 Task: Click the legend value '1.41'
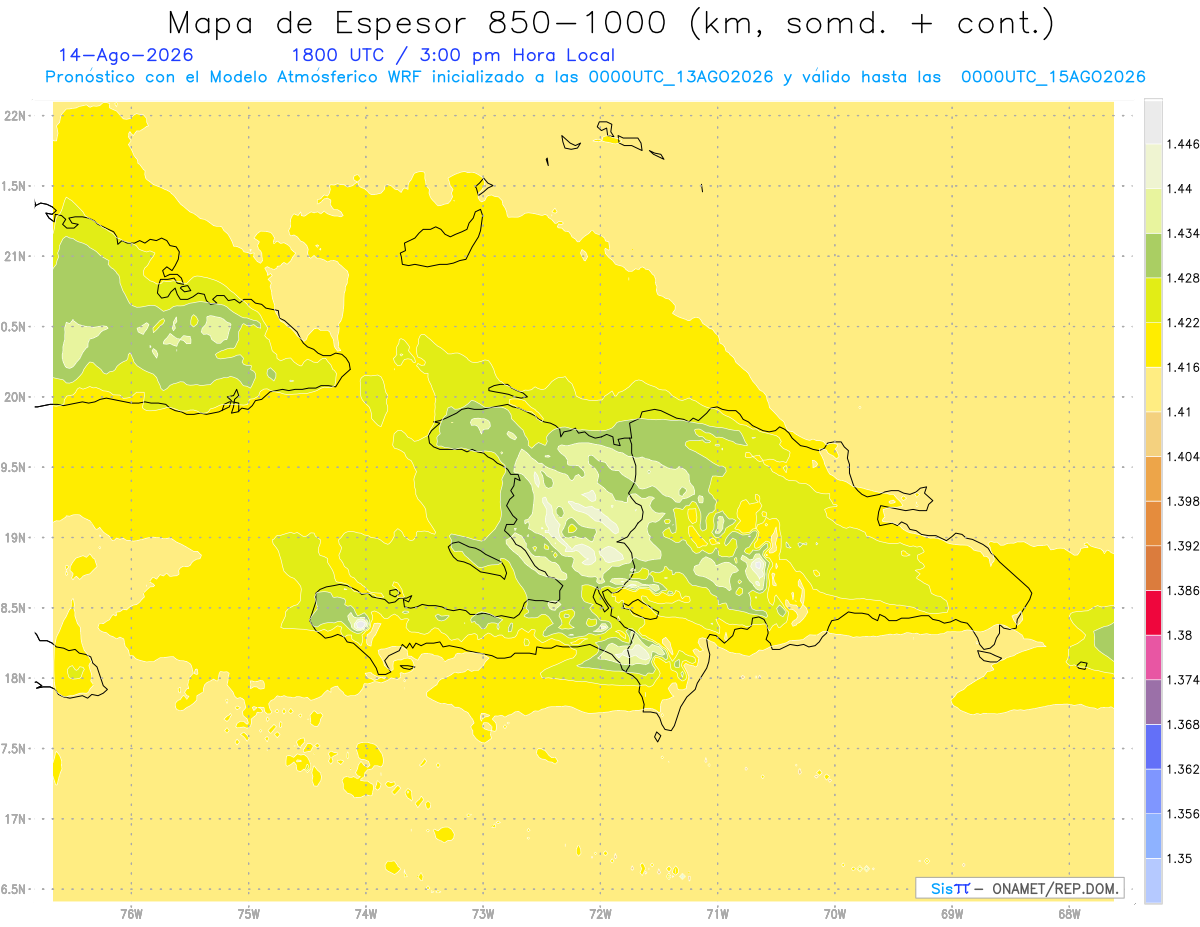coord(1179,412)
